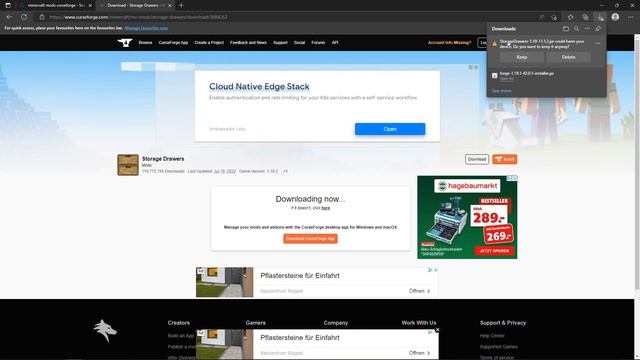The width and height of the screenshot is (640, 360).
Task: Open API nav item
Action: click(335, 42)
